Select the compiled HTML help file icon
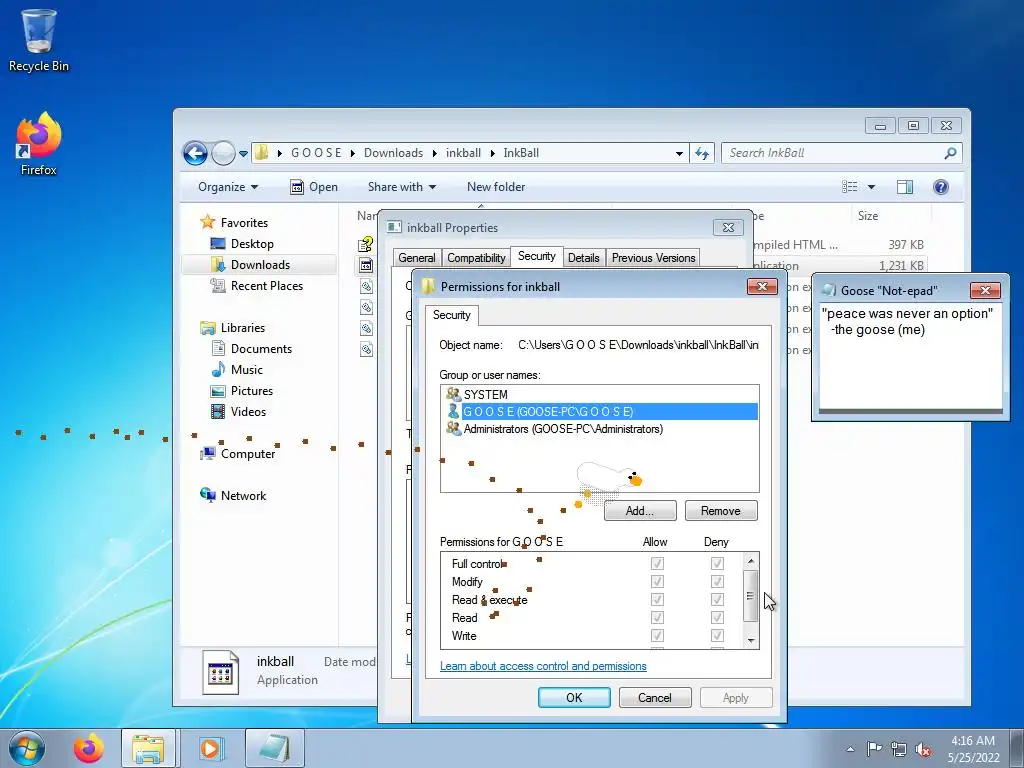Viewport: 1024px width, 768px height. click(366, 245)
